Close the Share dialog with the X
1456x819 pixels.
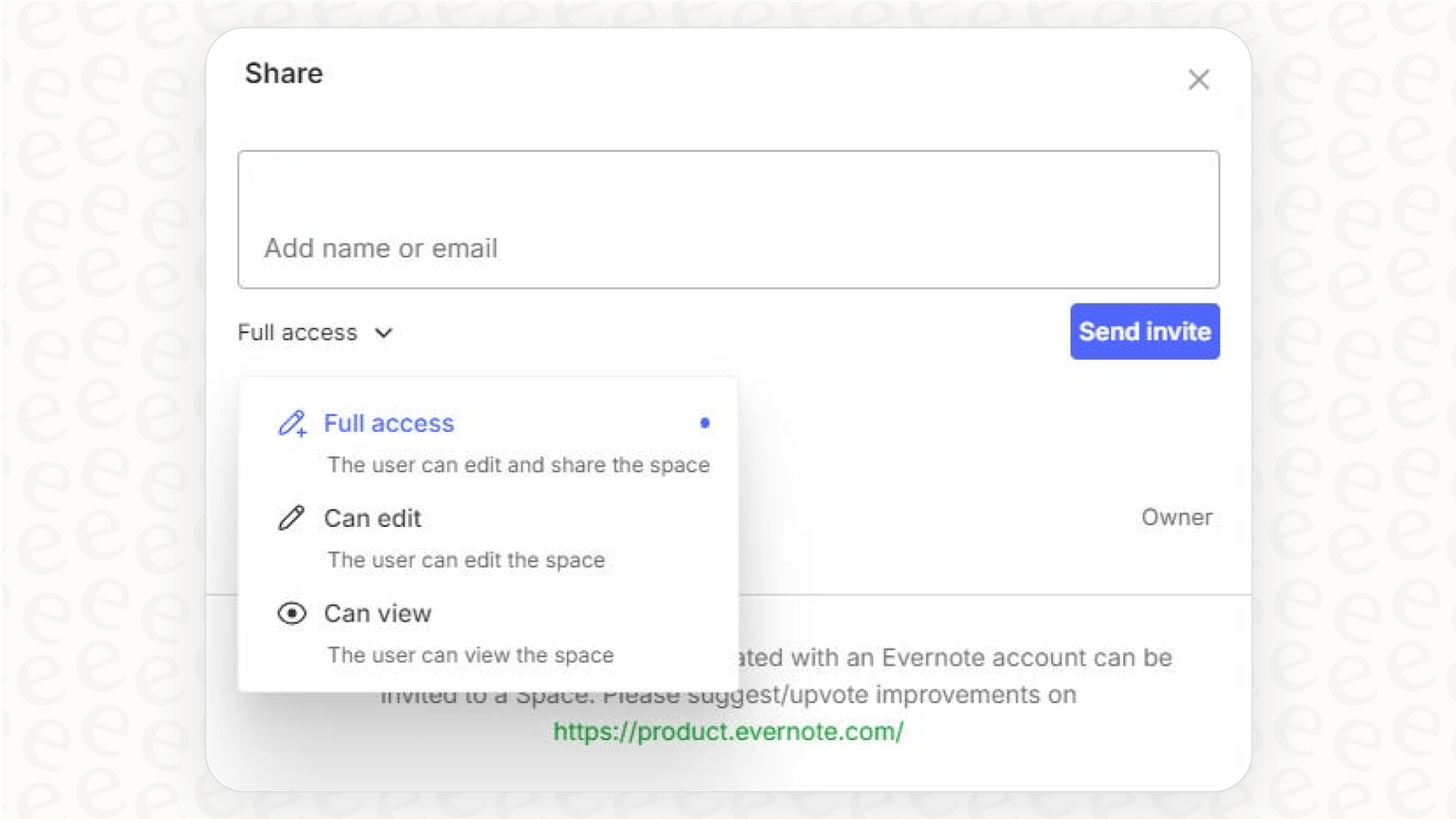pyautogui.click(x=1199, y=80)
